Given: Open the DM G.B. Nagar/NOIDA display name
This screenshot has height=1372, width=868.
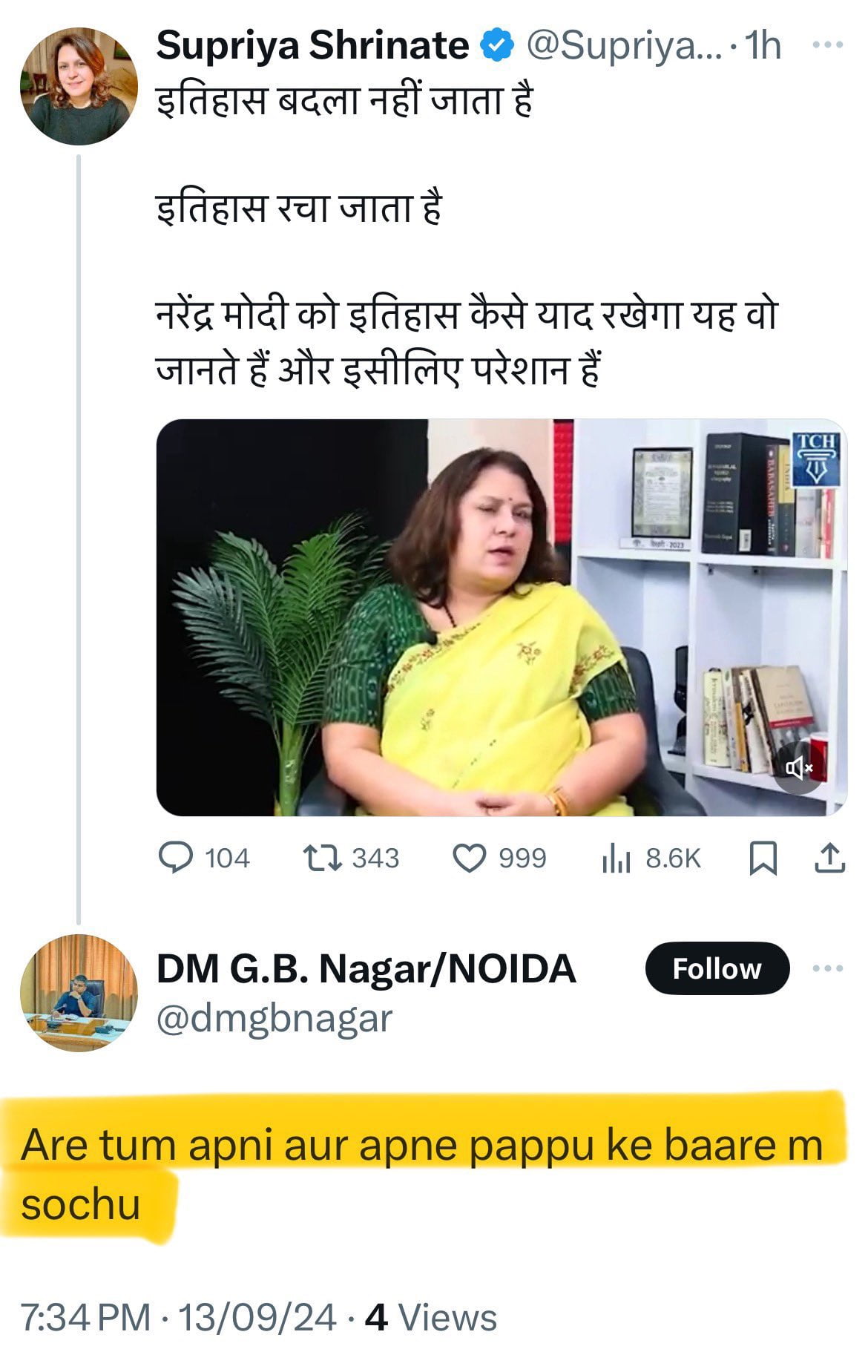Looking at the screenshot, I should pos(366,968).
